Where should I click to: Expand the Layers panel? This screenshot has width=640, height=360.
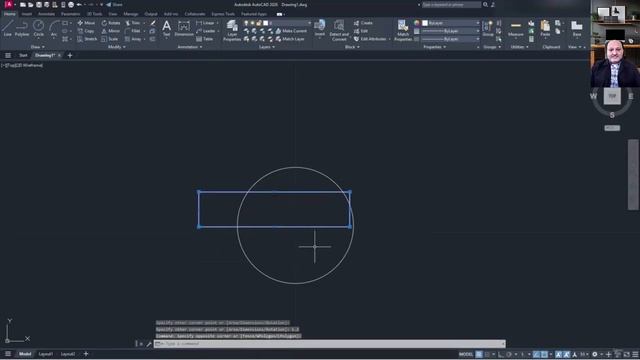coord(267,47)
